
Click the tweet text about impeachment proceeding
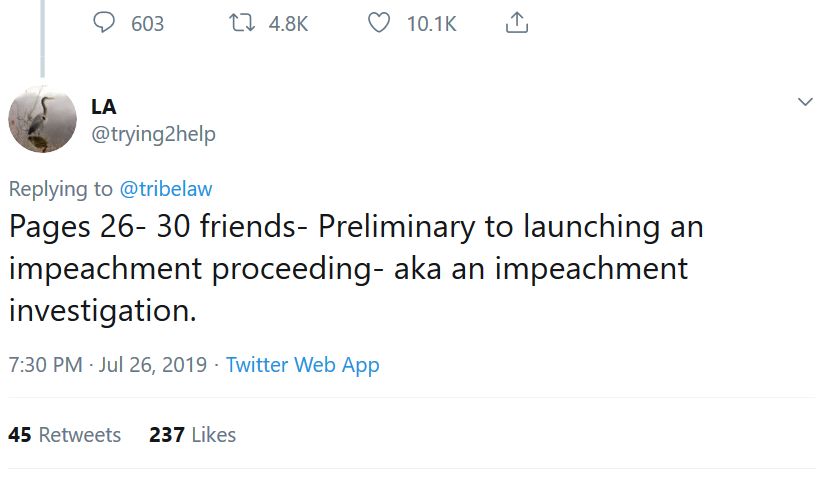coord(355,268)
